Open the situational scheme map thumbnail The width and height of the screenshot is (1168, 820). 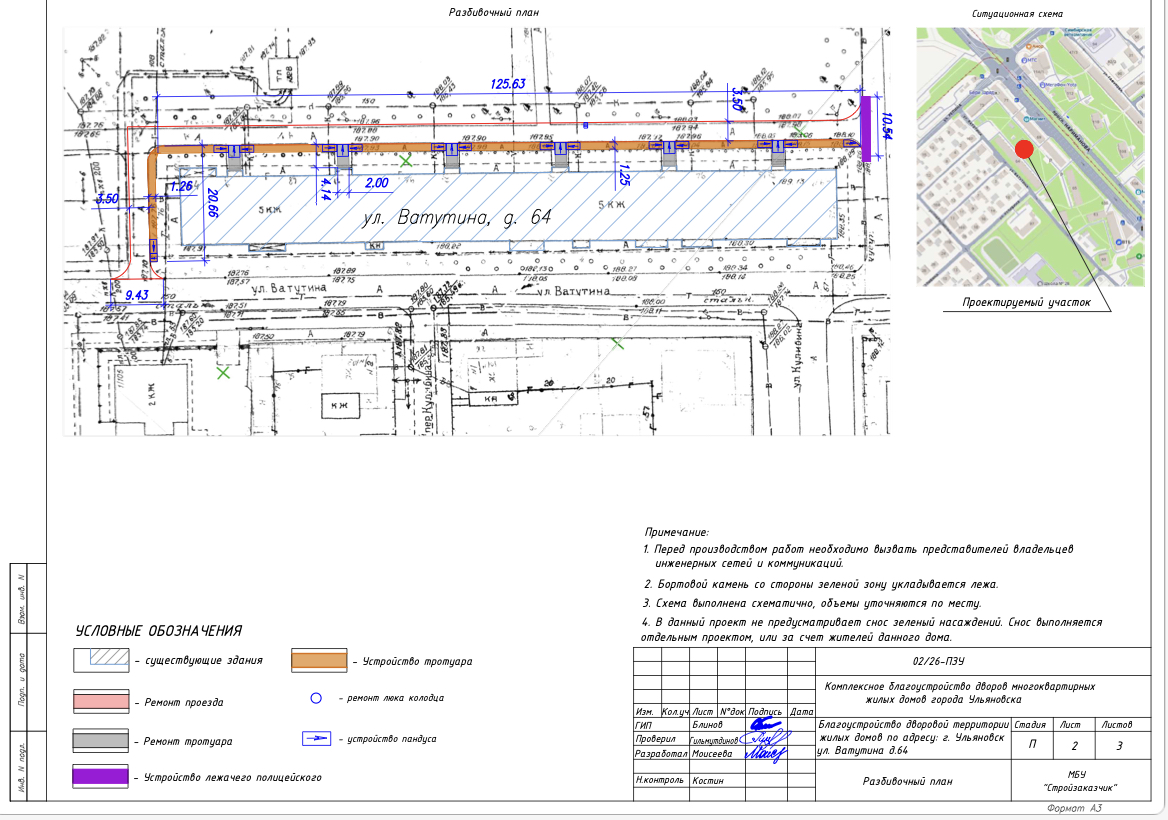tap(1030, 157)
